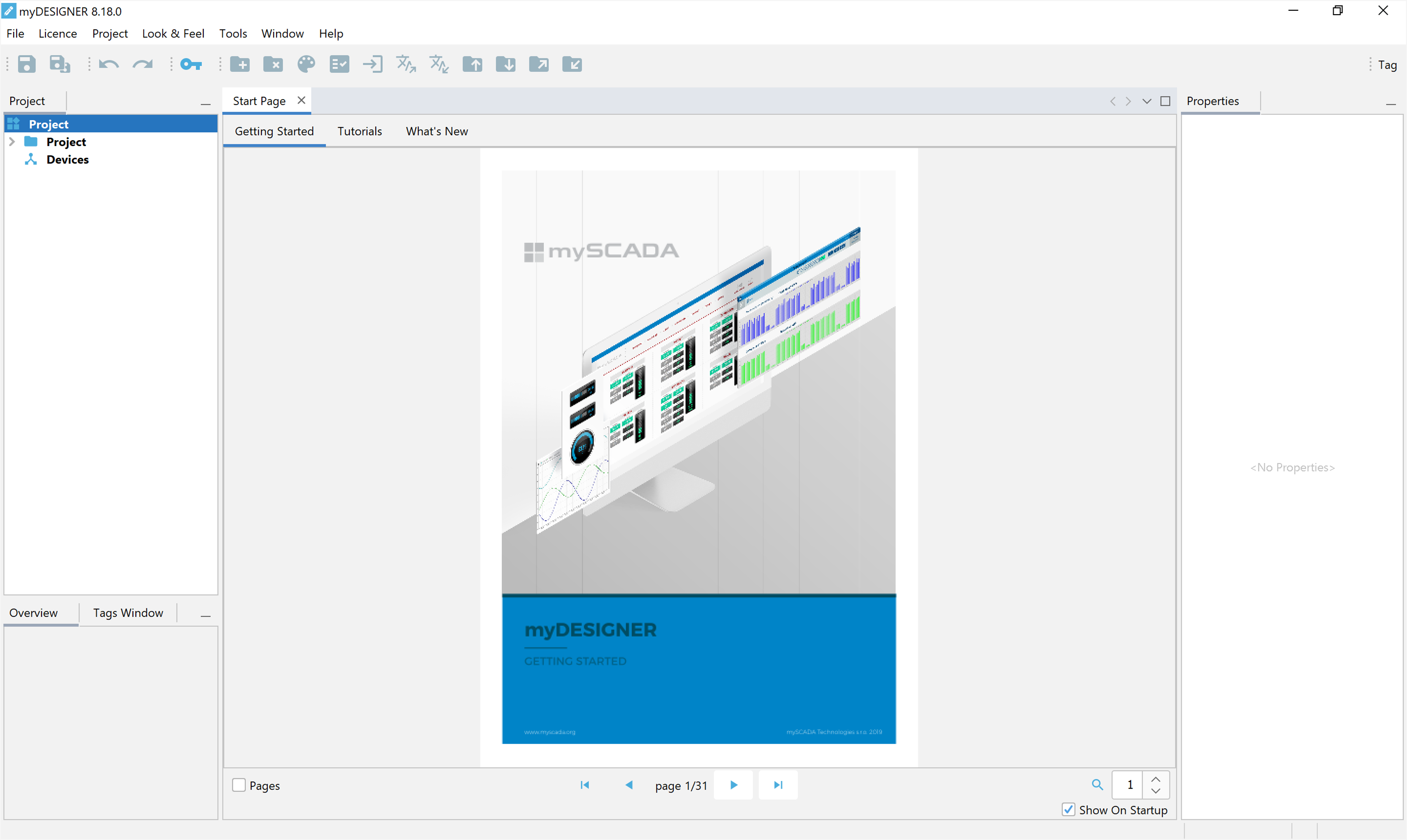1407x840 pixels.
Task: Minimize the Overview panel
Action: tap(206, 616)
